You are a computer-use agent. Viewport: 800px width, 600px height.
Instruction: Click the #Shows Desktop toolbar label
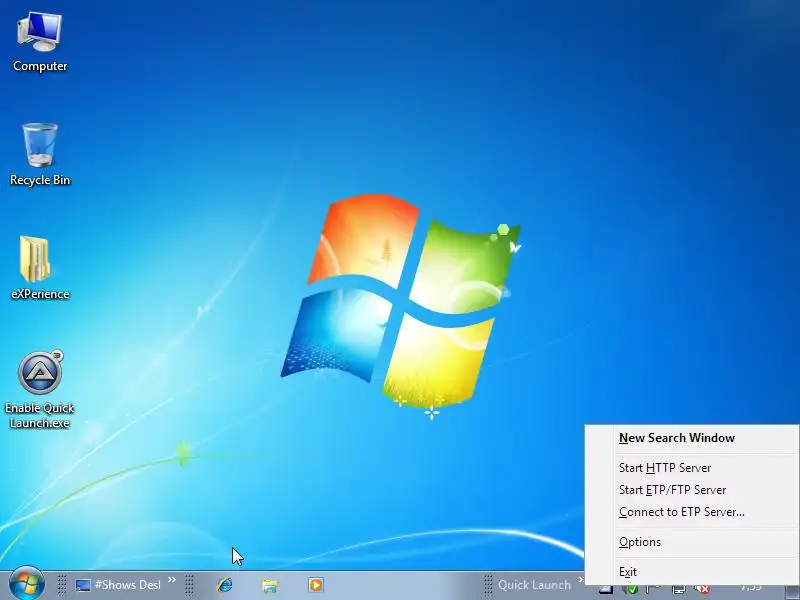pyautogui.click(x=128, y=585)
